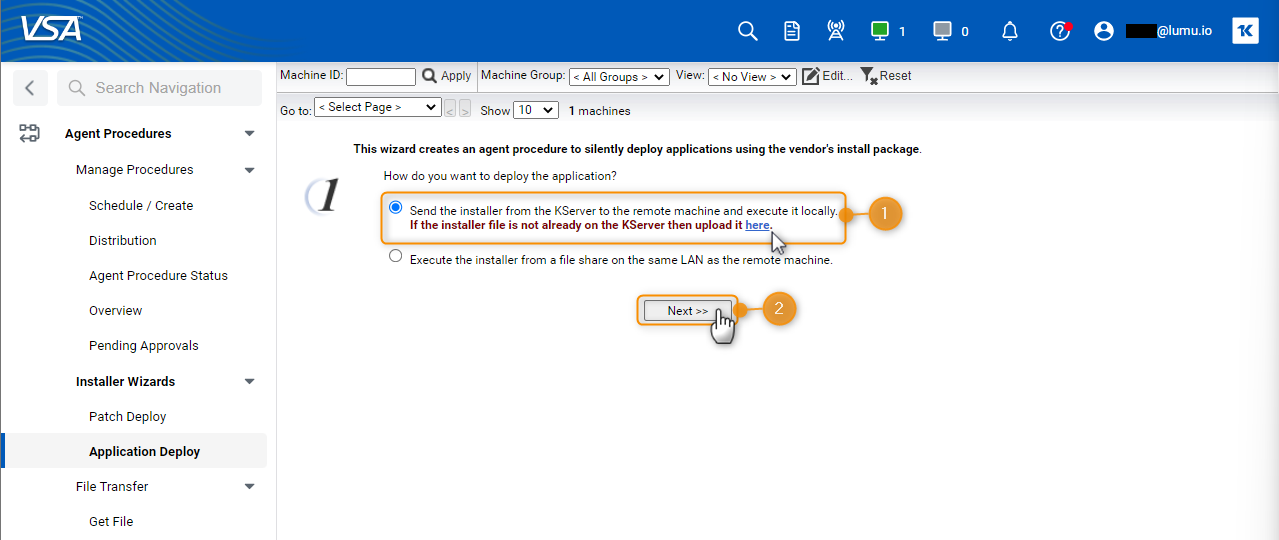The width and height of the screenshot is (1279, 540).
Task: Open the Select Page dropdown
Action: tap(377, 107)
